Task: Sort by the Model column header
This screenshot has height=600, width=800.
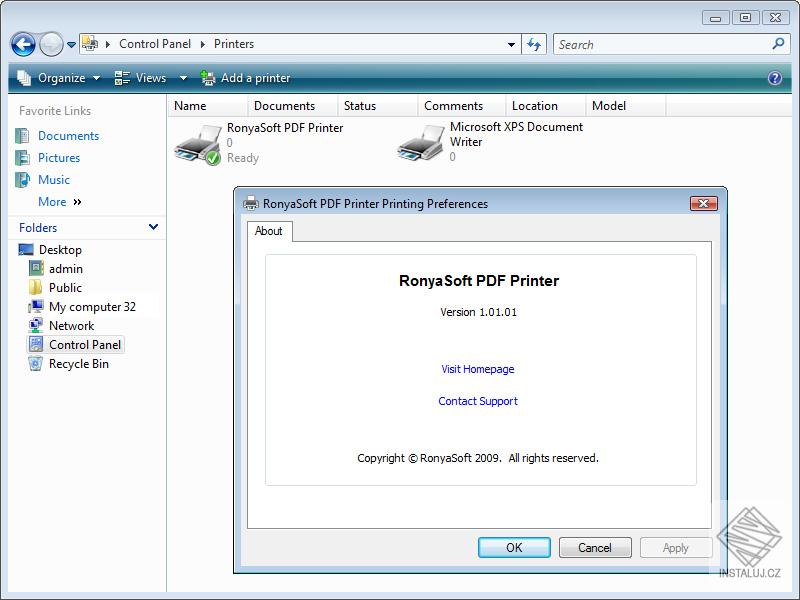Action: (626, 106)
